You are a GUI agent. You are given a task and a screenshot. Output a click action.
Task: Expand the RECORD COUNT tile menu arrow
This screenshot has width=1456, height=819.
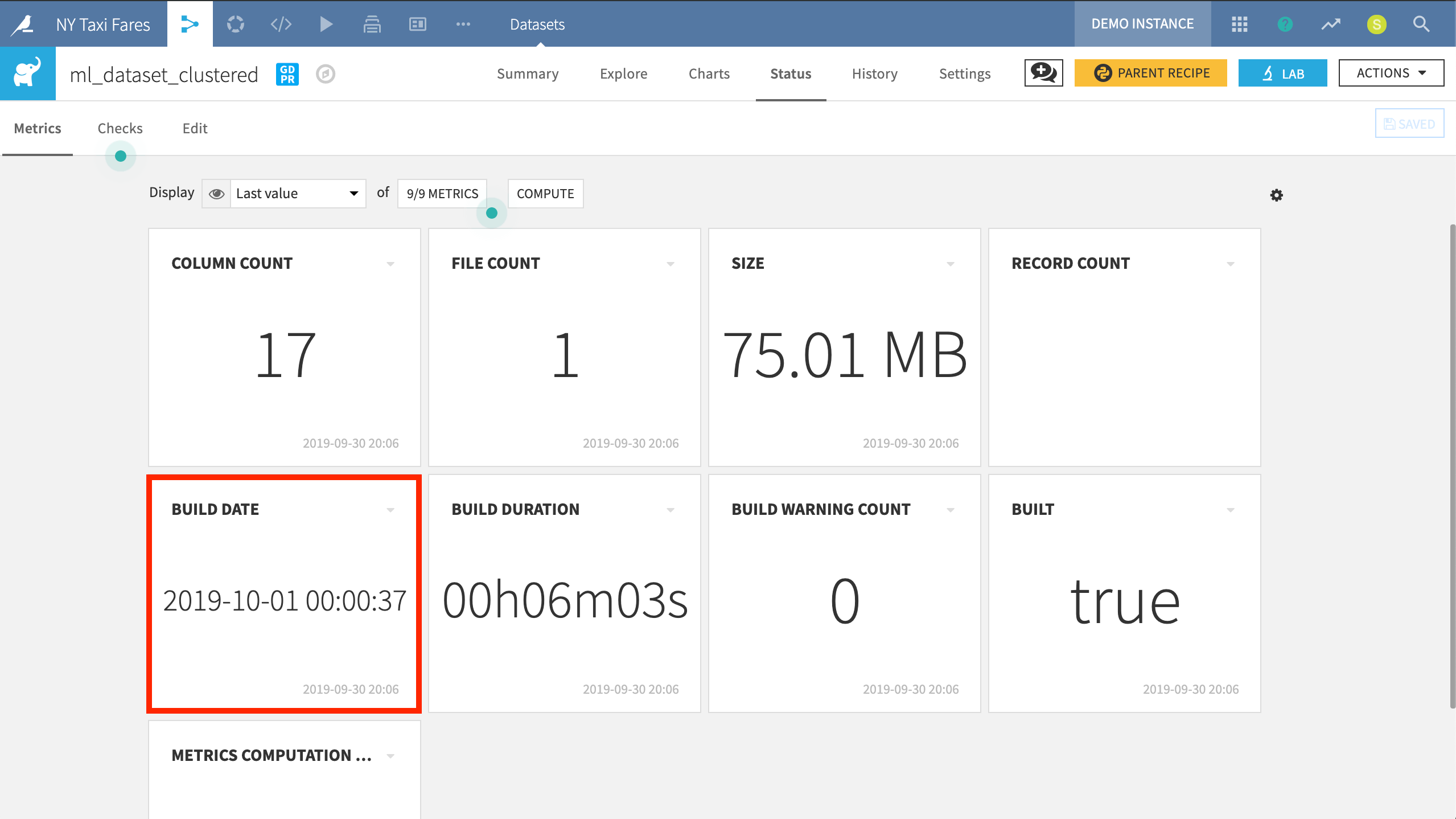click(x=1231, y=264)
